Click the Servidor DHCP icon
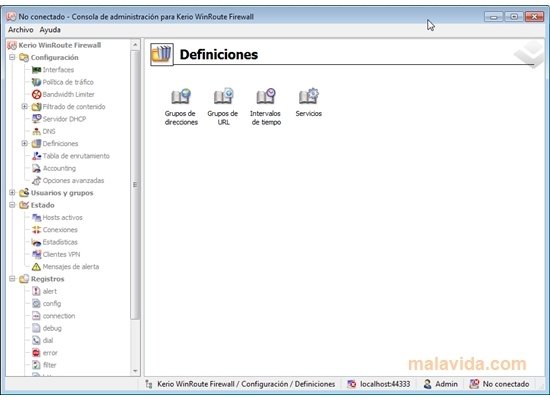The image size is (550, 400). [36, 119]
